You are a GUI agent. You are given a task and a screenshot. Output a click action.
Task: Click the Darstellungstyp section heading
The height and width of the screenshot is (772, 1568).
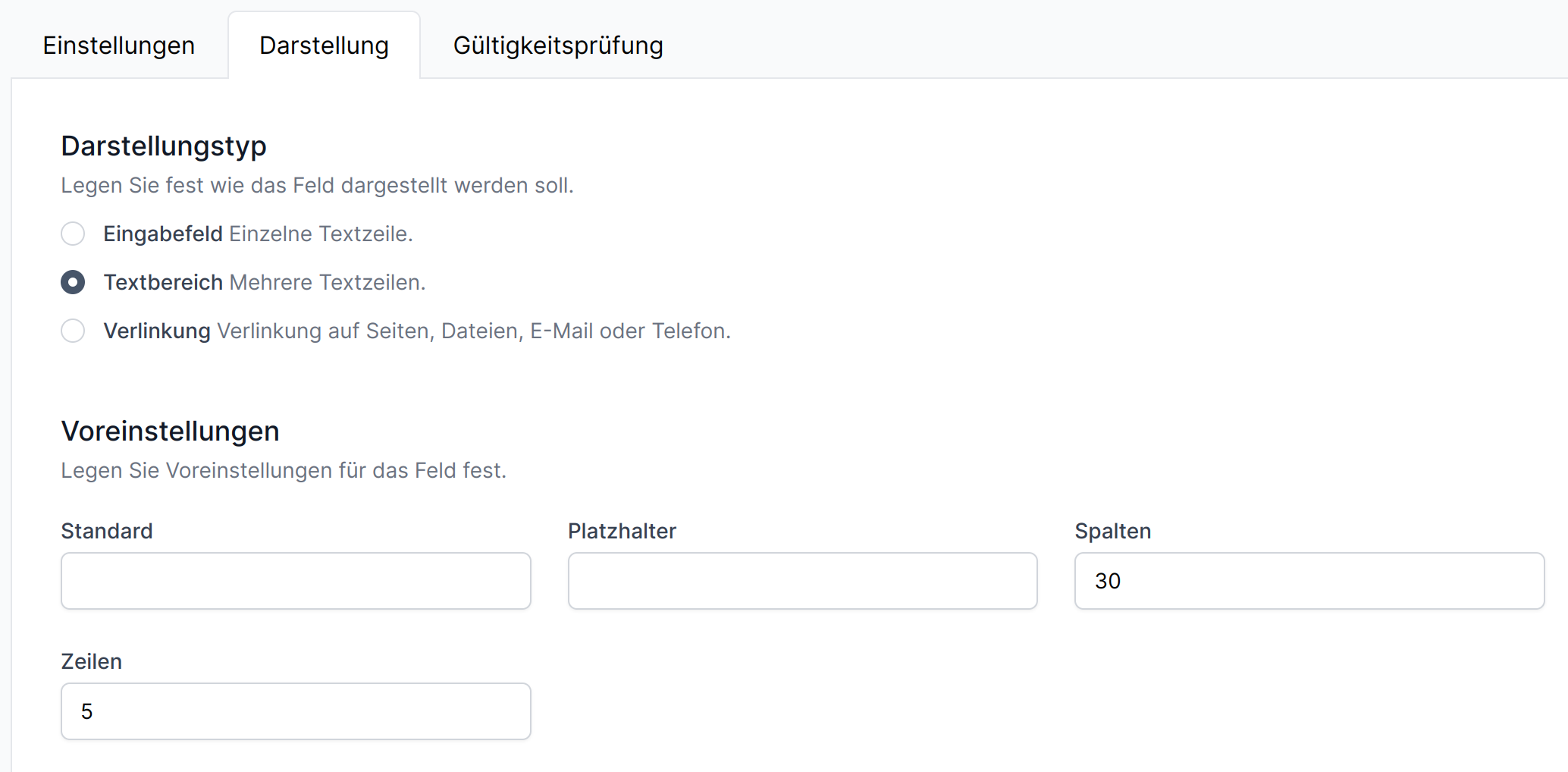tap(164, 146)
